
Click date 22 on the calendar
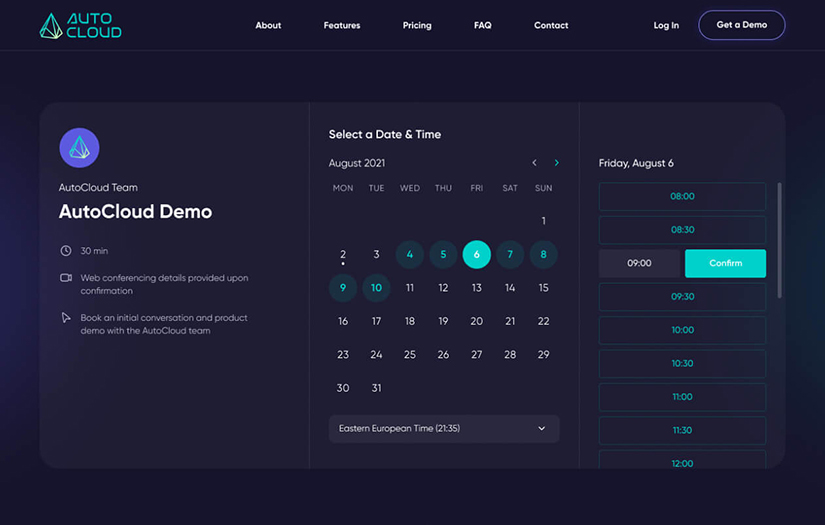click(544, 321)
